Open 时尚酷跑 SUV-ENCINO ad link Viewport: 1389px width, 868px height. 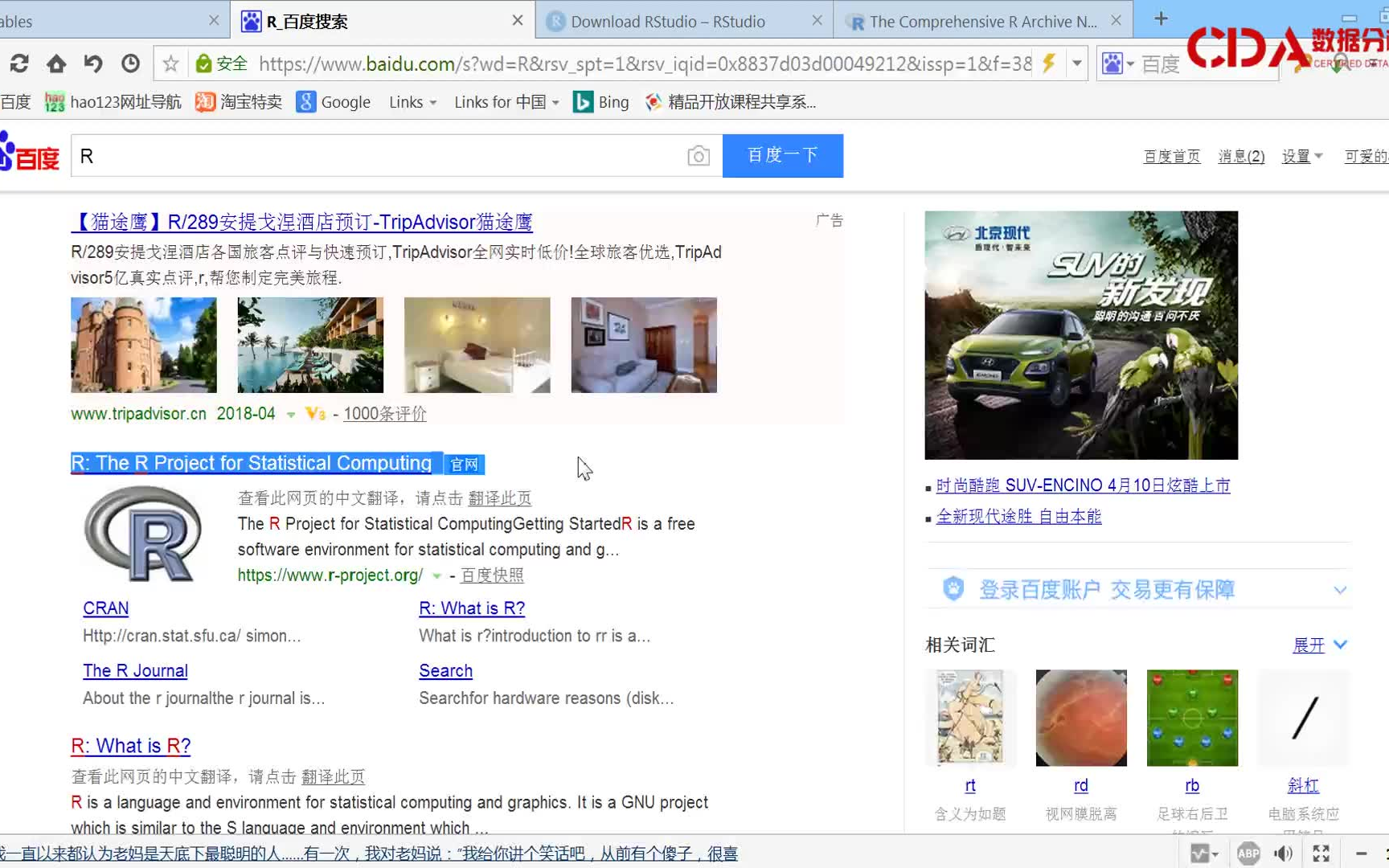[x=1084, y=485]
